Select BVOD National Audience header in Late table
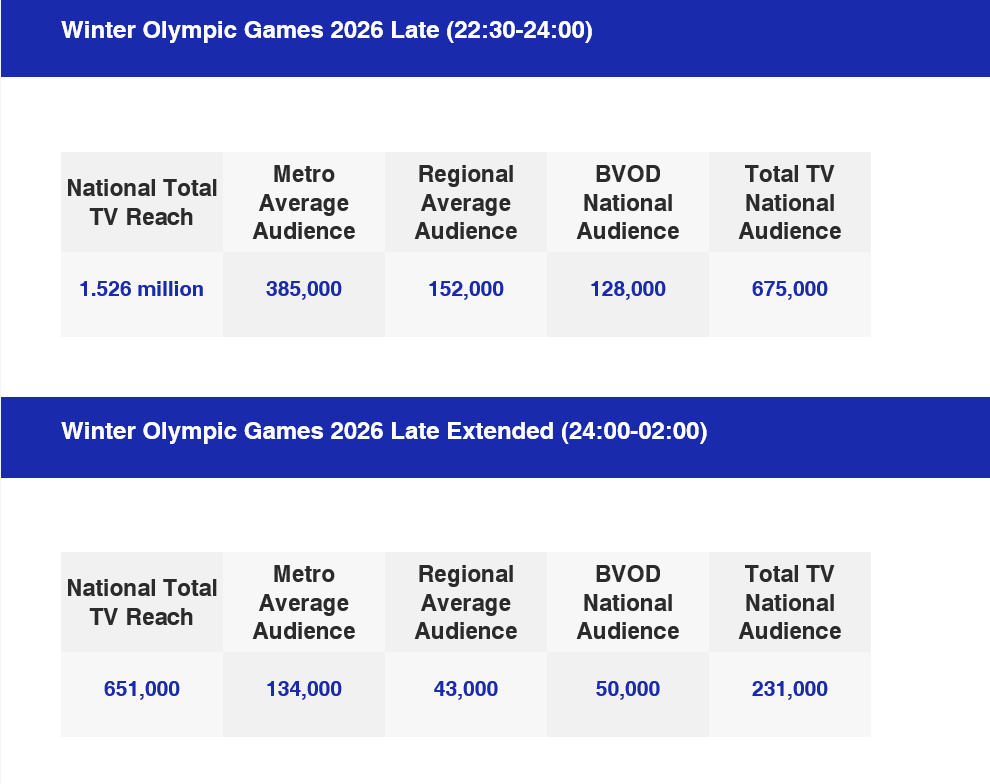The image size is (990, 784). pyautogui.click(x=628, y=203)
